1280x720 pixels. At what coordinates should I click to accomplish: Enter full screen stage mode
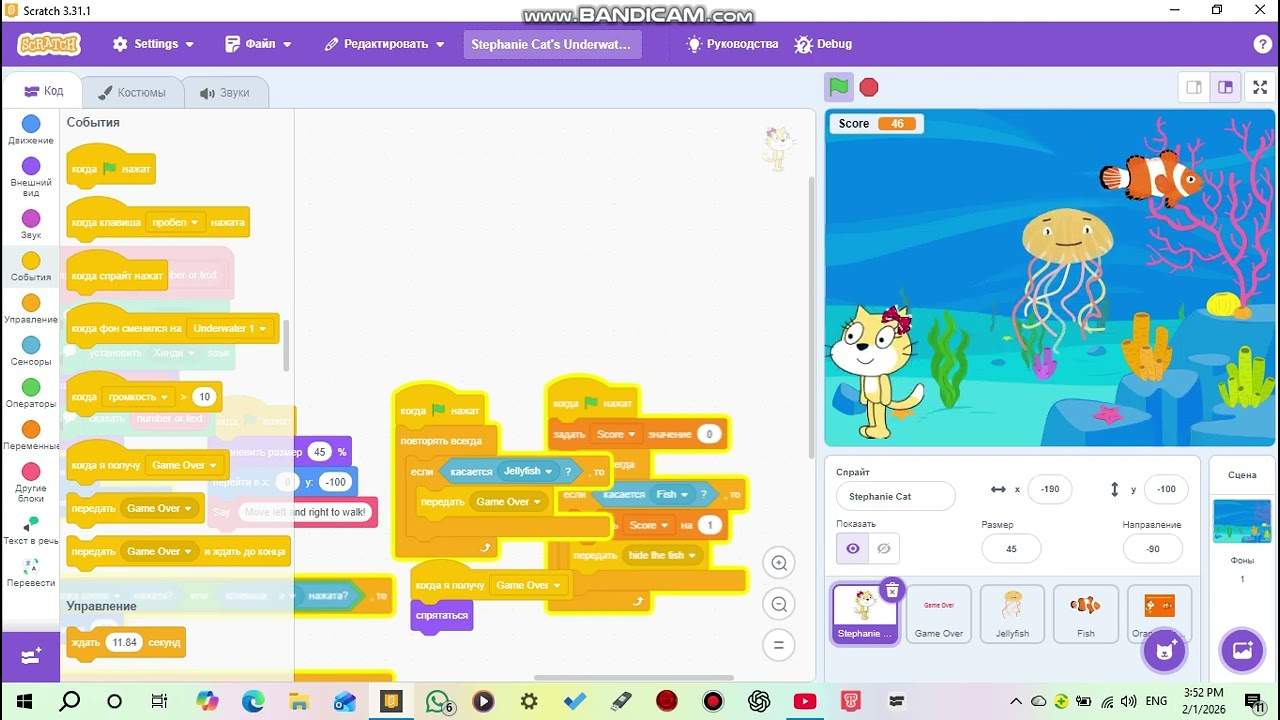point(1258,87)
